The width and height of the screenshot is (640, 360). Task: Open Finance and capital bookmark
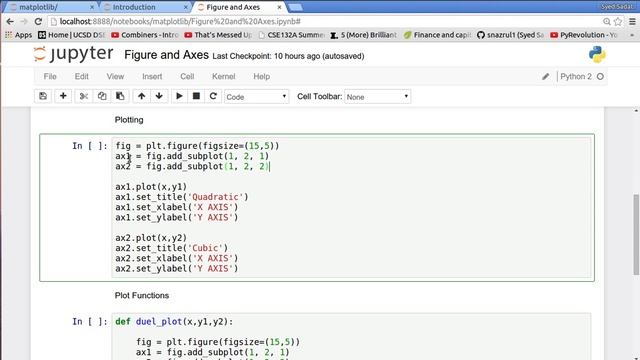(x=438, y=35)
